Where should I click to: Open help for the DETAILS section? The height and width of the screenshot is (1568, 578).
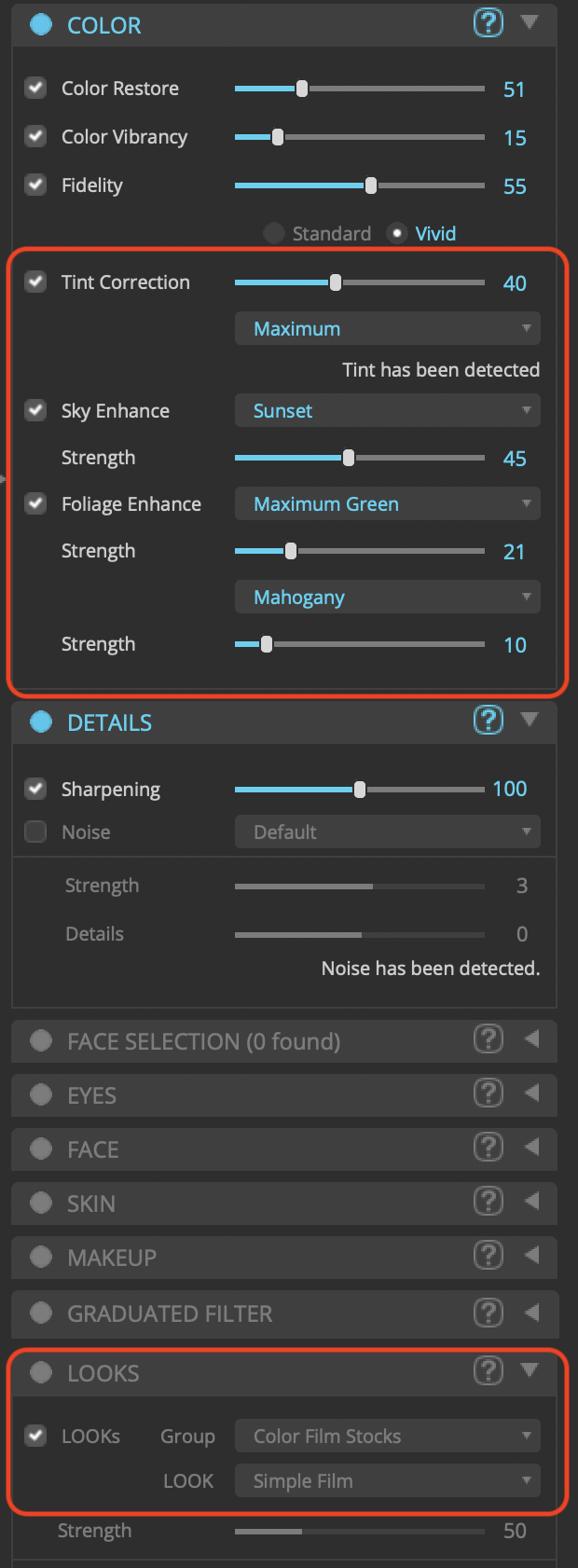[488, 721]
